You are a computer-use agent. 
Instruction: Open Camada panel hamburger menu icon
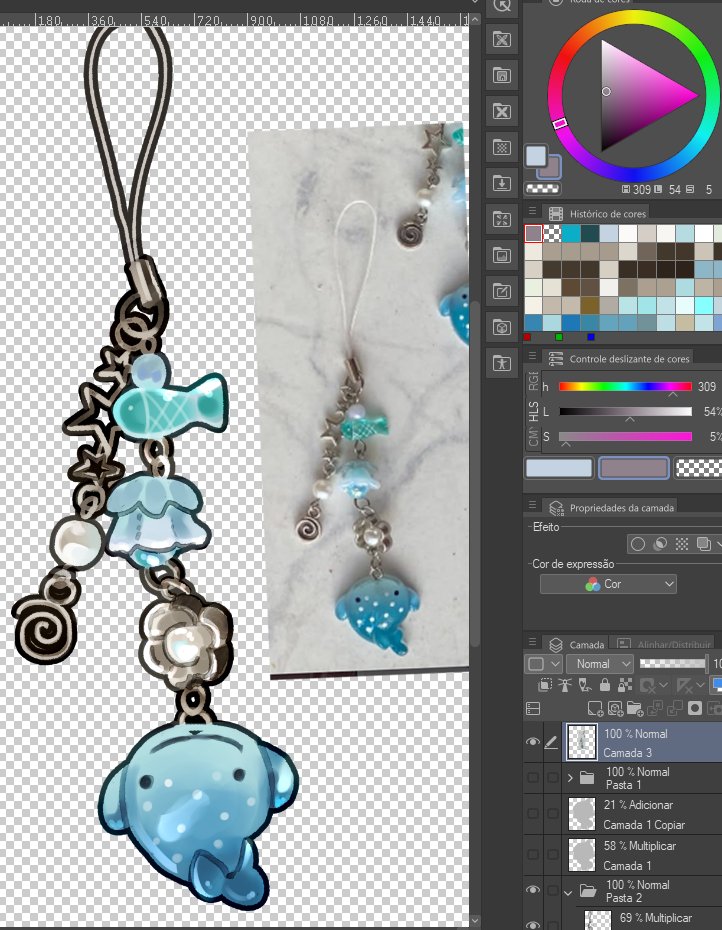click(533, 642)
